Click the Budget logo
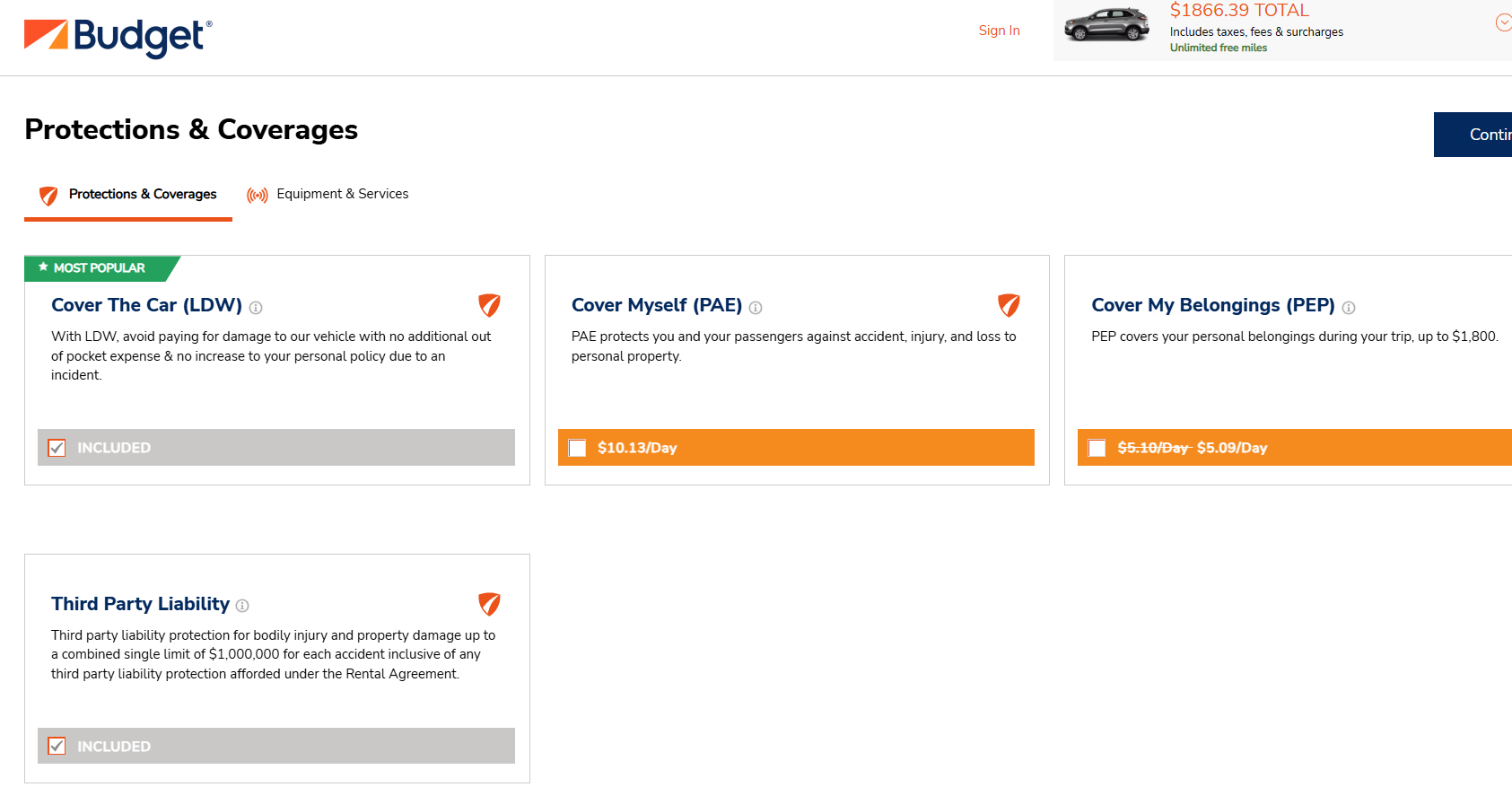The width and height of the screenshot is (1512, 787). click(118, 37)
